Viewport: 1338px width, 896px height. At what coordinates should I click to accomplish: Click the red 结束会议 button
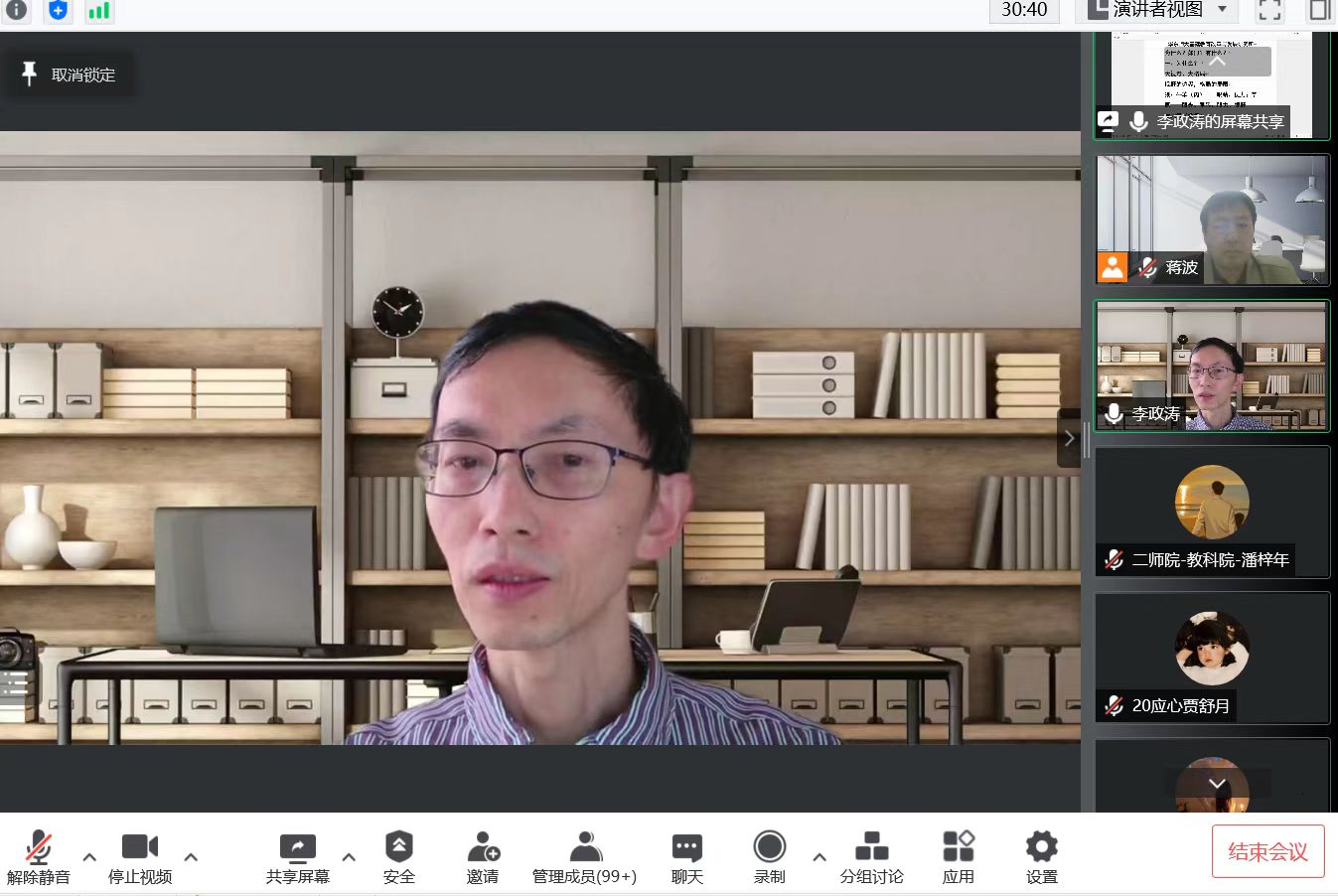point(1267,851)
